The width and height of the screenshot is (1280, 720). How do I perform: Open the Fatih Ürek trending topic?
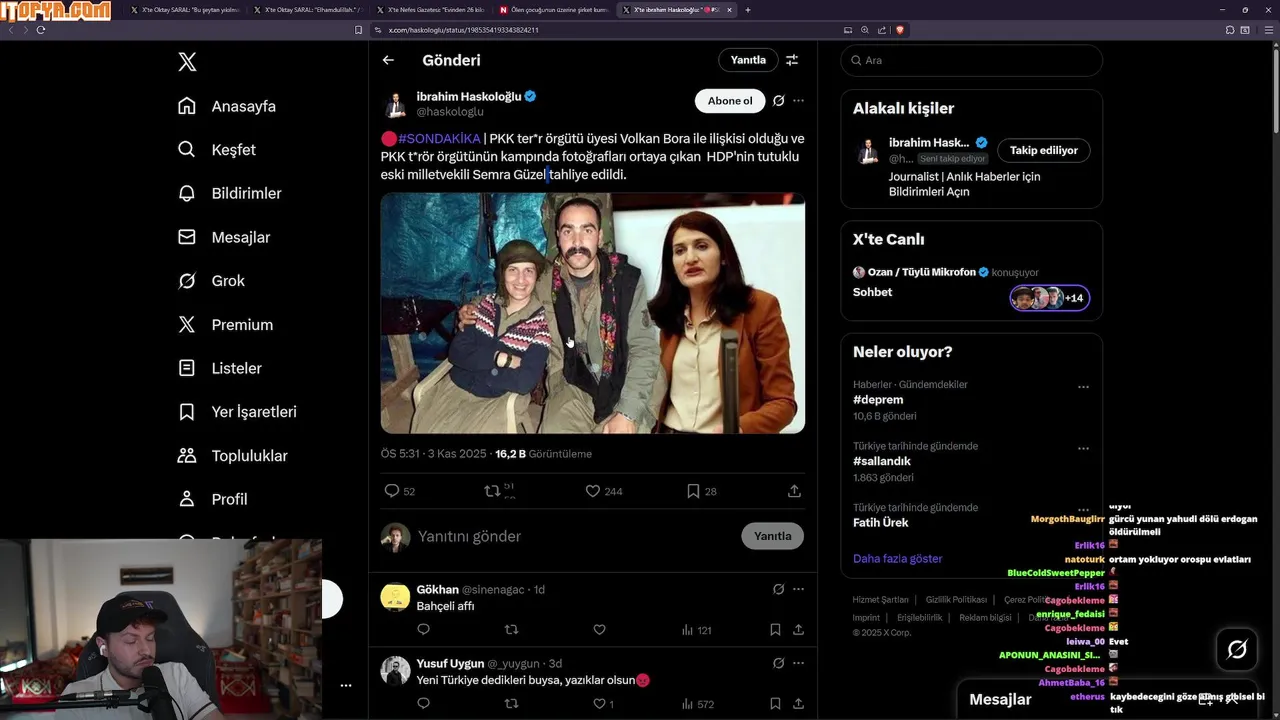[881, 523]
